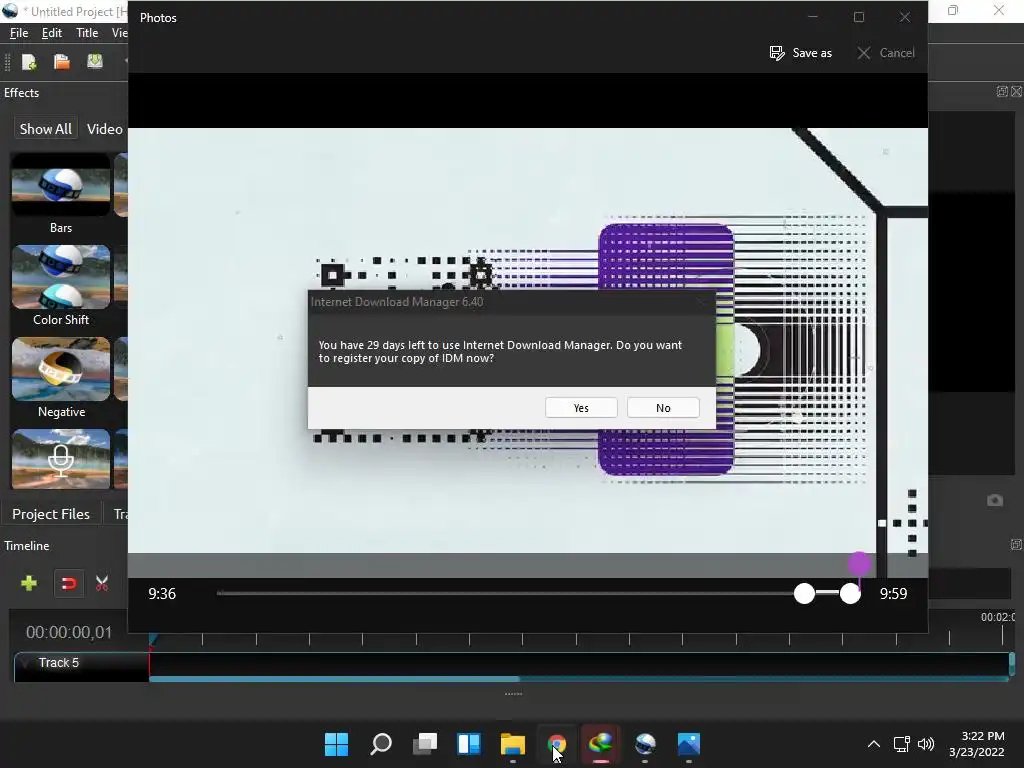Close the preview panel via its X icon
Image resolution: width=1024 pixels, height=768 pixels.
tap(1017, 91)
